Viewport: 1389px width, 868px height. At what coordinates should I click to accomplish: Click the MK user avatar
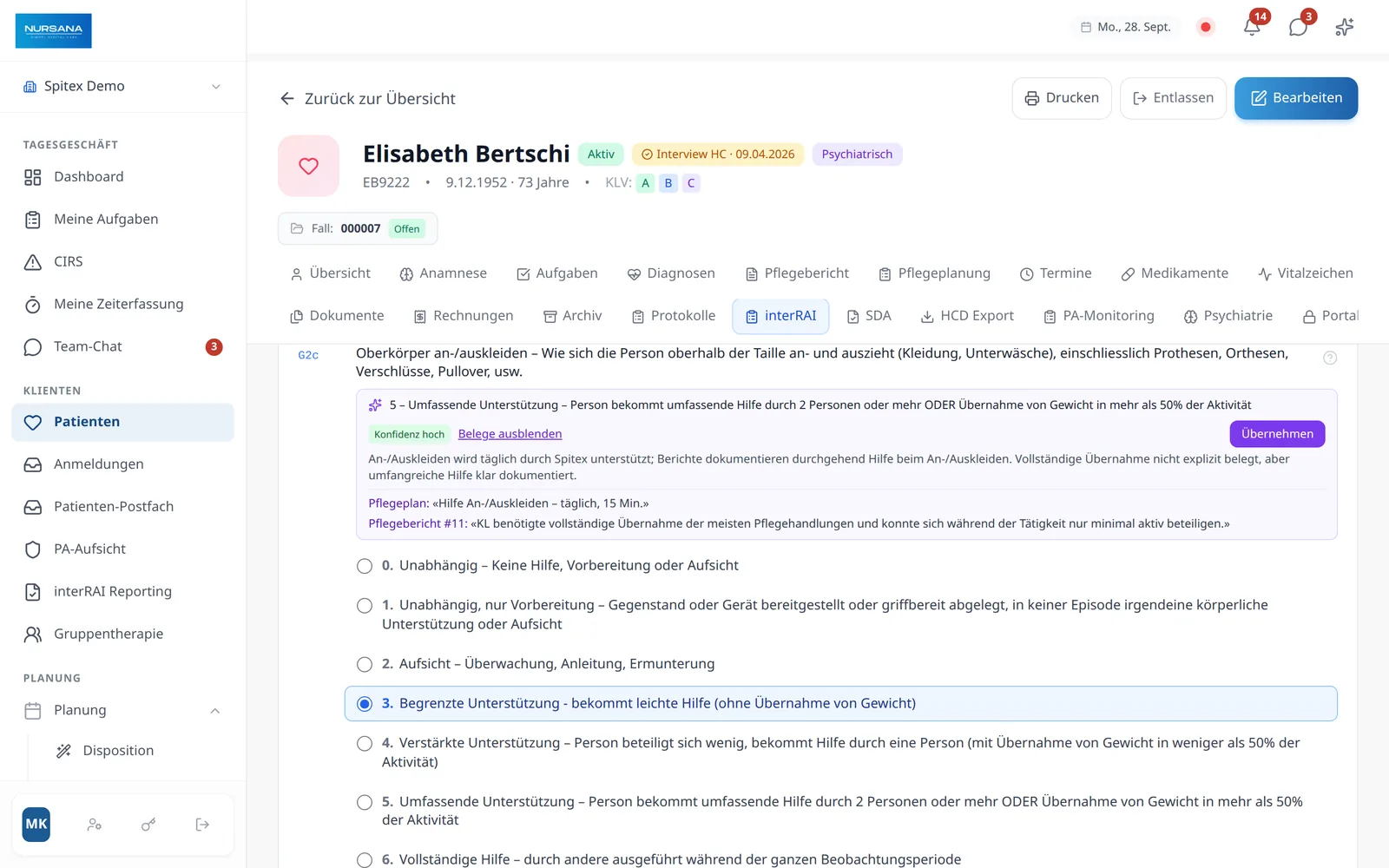tap(36, 824)
